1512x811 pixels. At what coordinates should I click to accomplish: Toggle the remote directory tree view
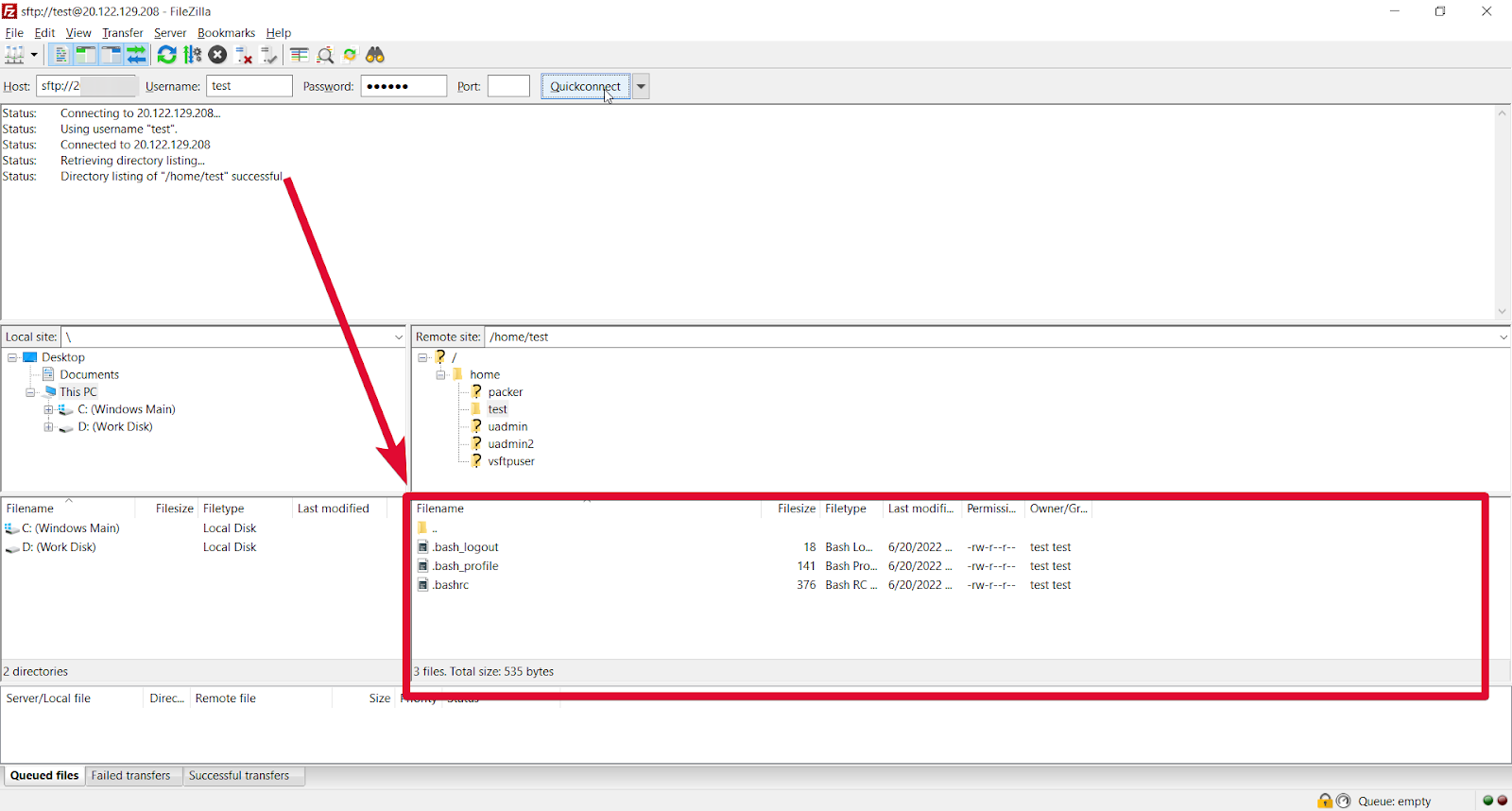pos(112,55)
